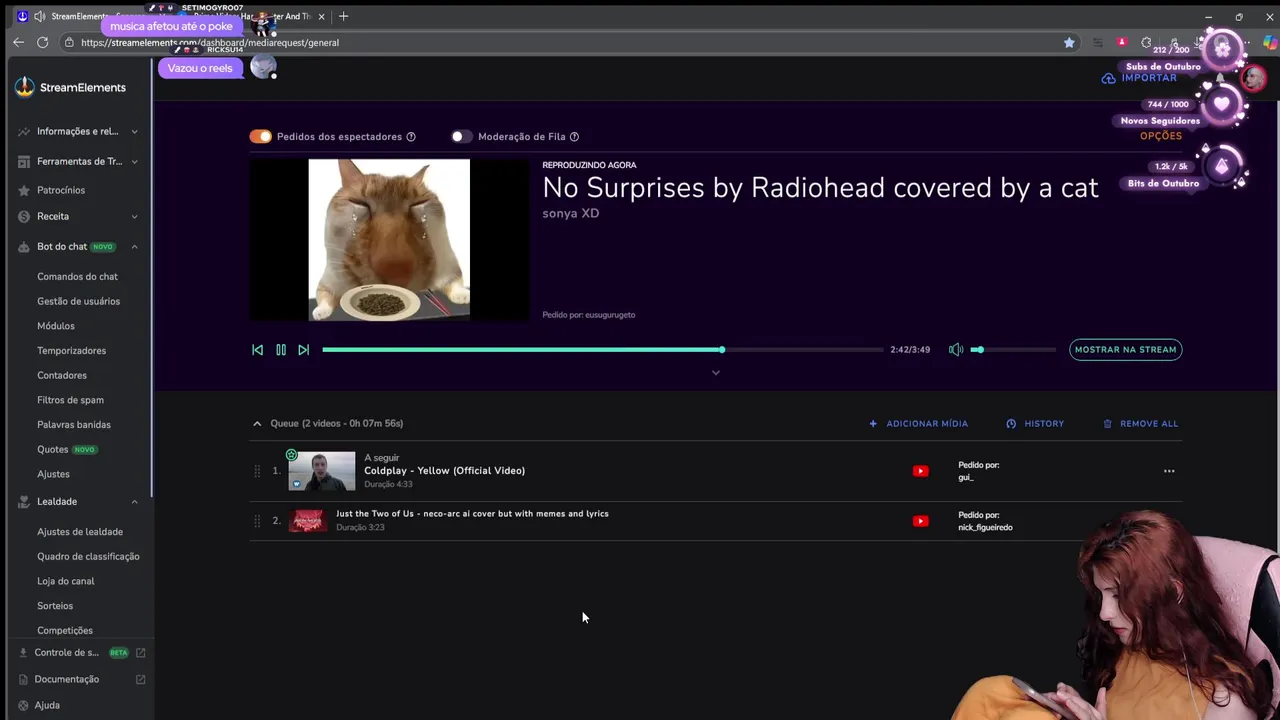
Task: Click the Ajuda question icon
Action: pyautogui.click(x=23, y=705)
